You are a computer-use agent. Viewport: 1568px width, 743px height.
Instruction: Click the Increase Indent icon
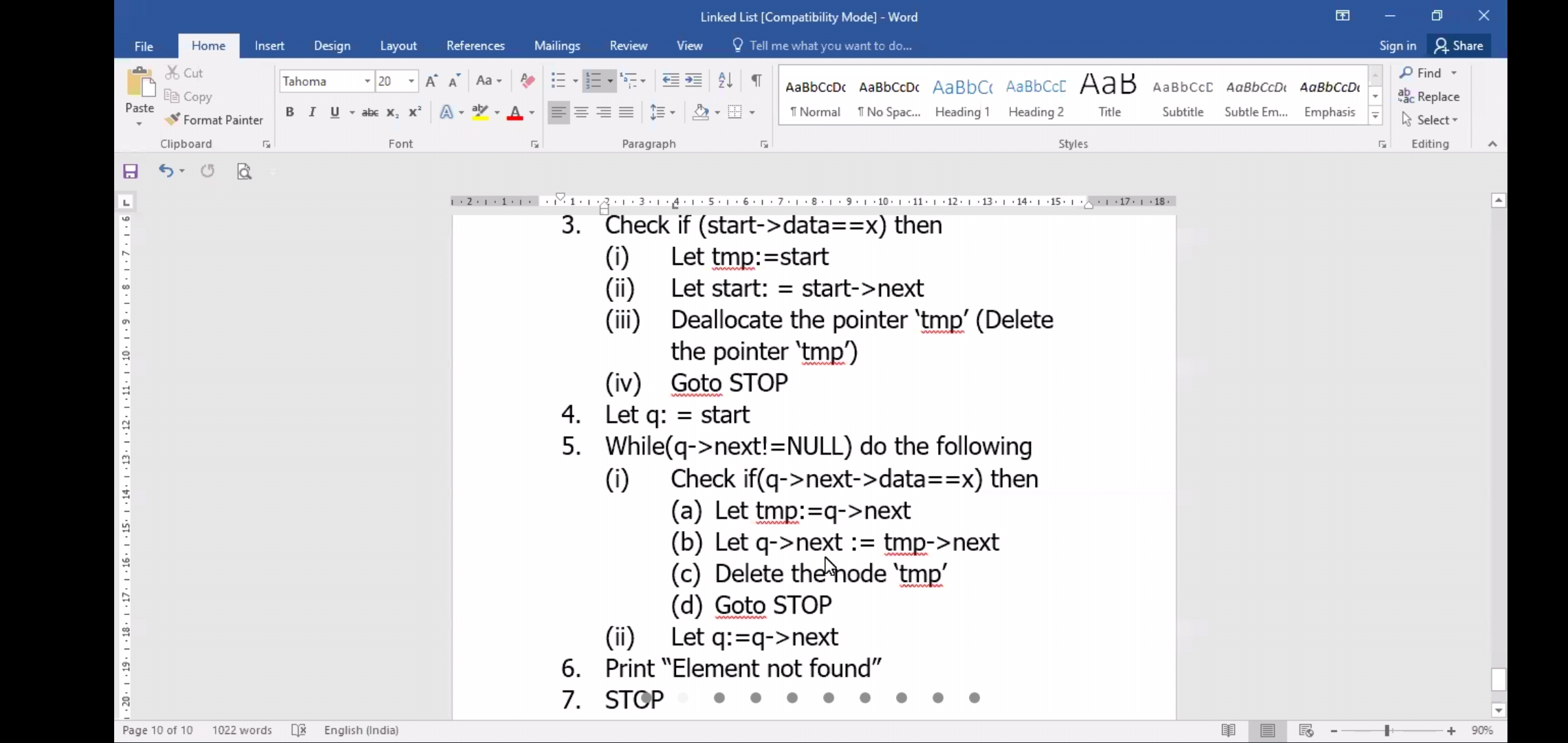(x=694, y=80)
